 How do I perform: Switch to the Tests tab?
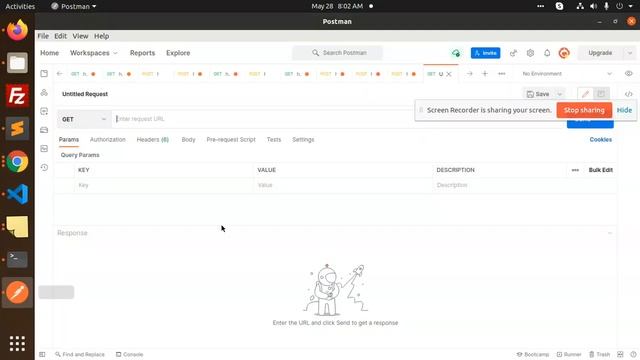[x=274, y=140]
